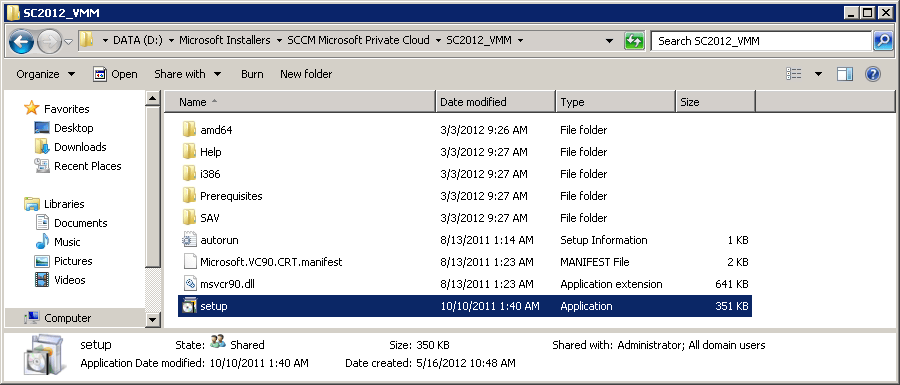
Task: Click the Change your view icon
Action: coord(794,73)
